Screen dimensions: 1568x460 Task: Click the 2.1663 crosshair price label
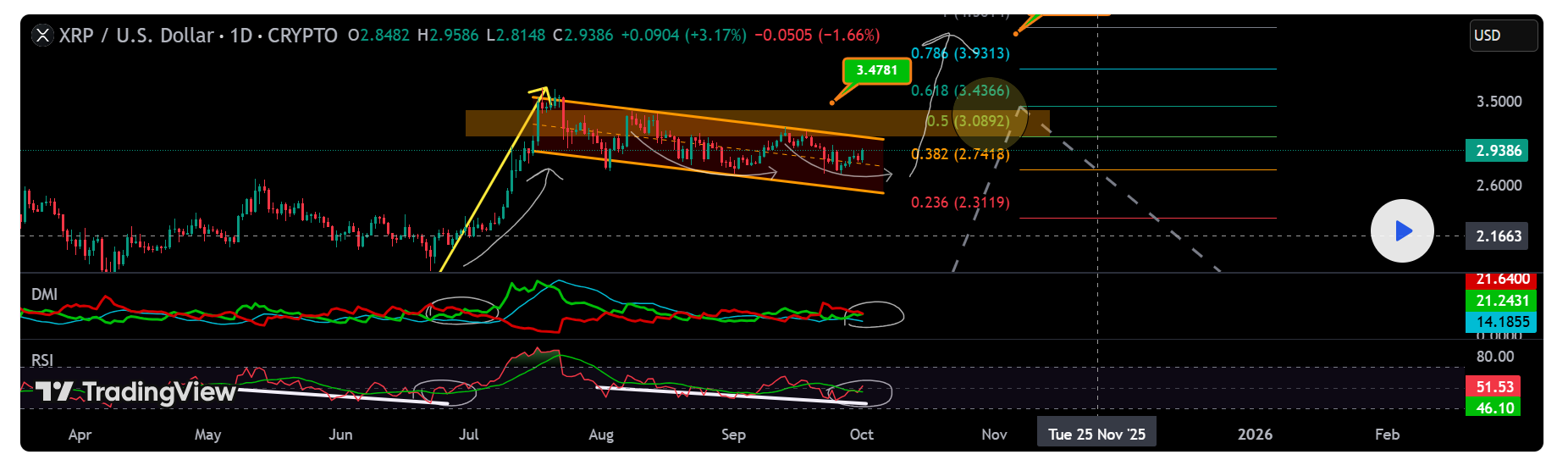pyautogui.click(x=1498, y=236)
